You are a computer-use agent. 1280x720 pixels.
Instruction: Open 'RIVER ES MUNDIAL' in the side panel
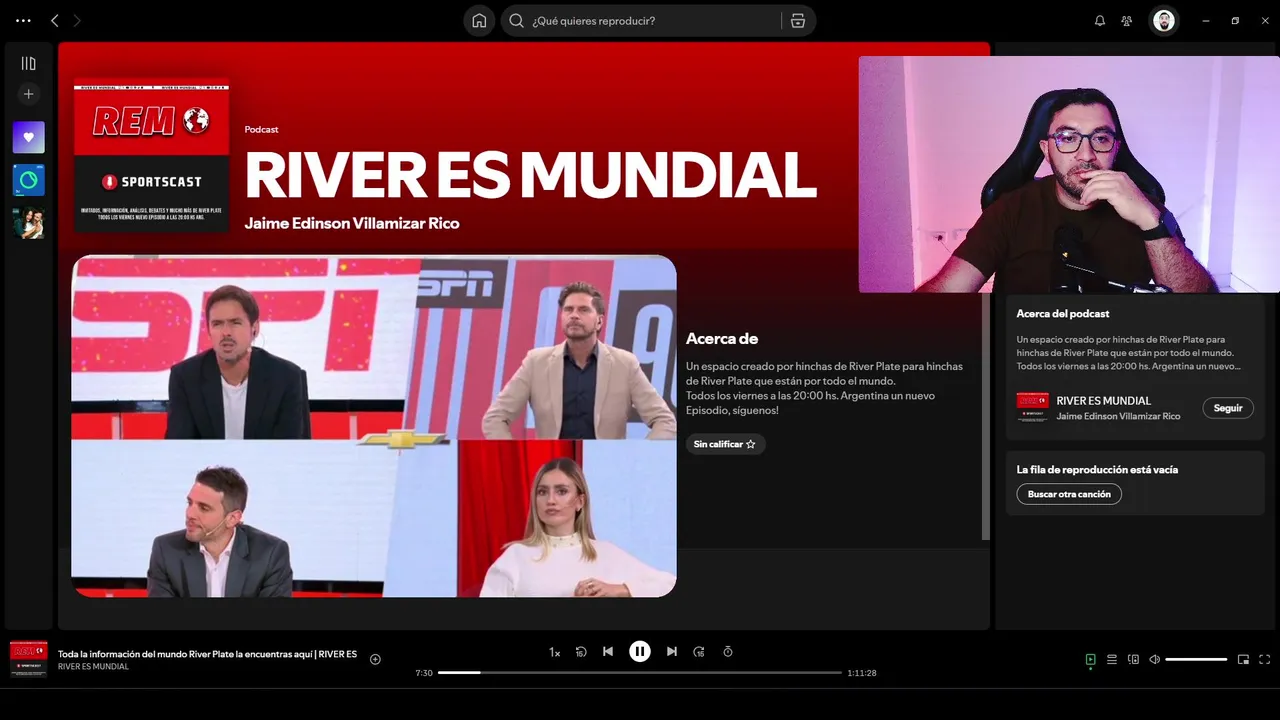[x=1104, y=401]
